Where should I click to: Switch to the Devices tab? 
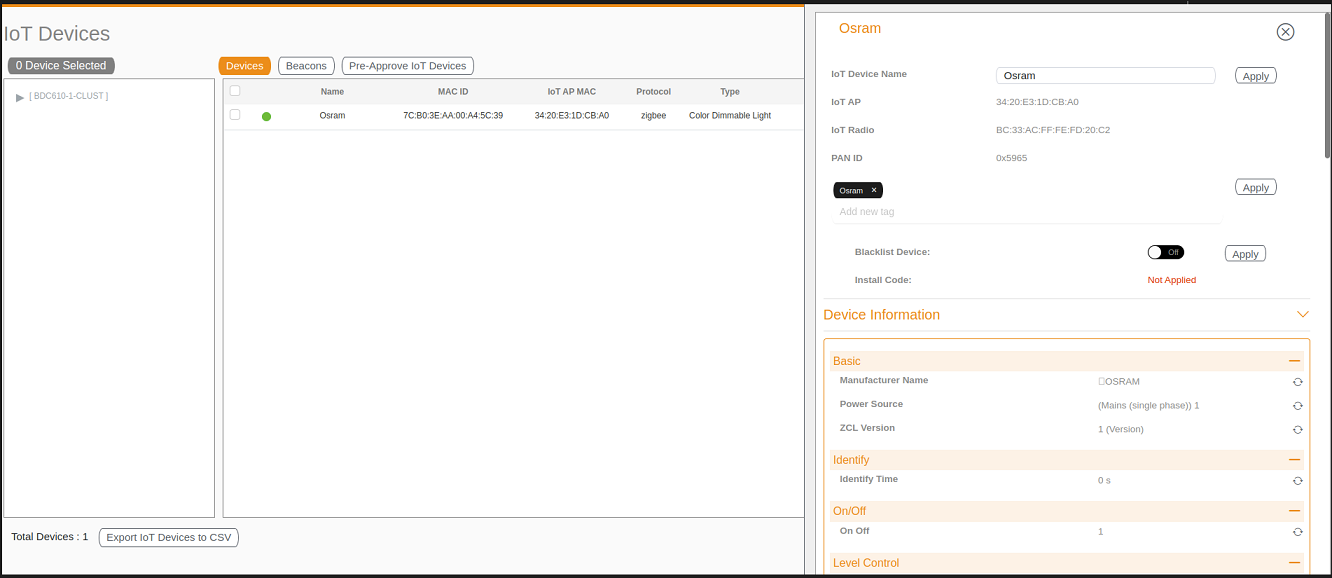coord(245,66)
